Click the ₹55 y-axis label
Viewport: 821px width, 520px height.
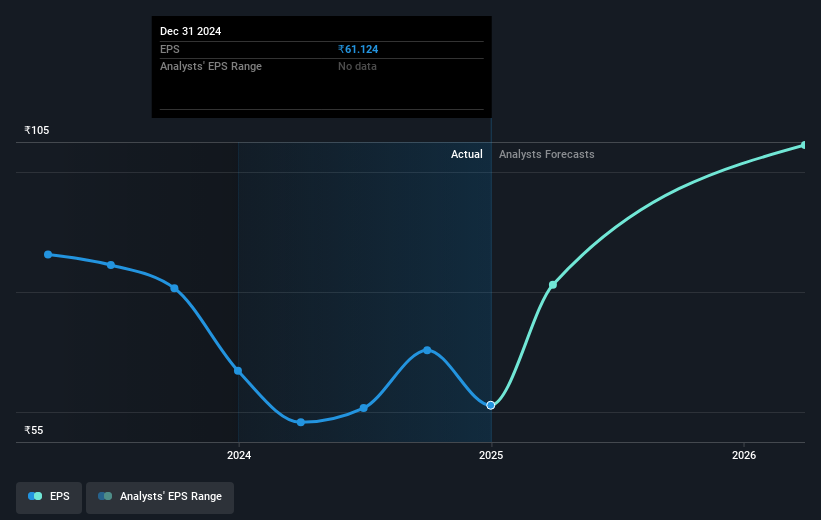(x=34, y=430)
